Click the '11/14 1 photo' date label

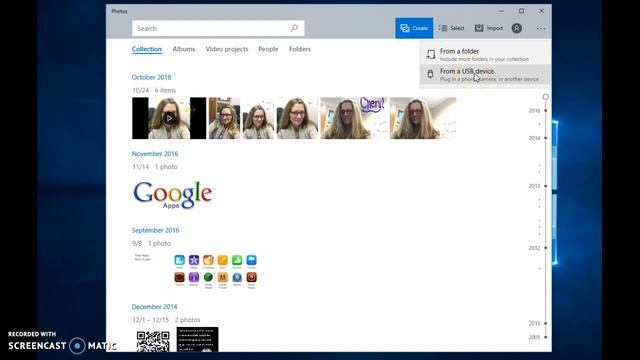point(155,167)
